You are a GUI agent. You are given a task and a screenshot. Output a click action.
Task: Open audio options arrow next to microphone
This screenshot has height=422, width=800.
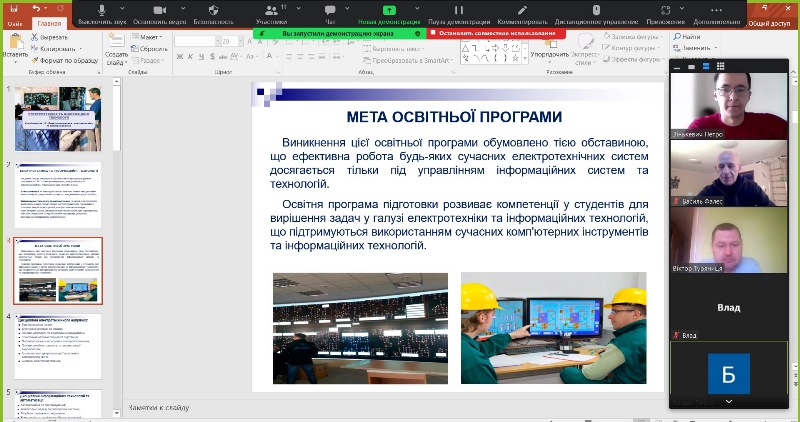click(122, 9)
